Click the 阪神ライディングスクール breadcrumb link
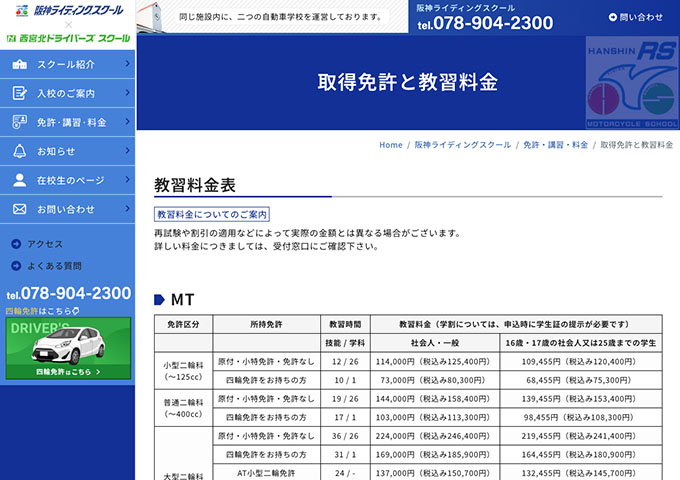Viewport: 680px width, 480px height. 463,145
